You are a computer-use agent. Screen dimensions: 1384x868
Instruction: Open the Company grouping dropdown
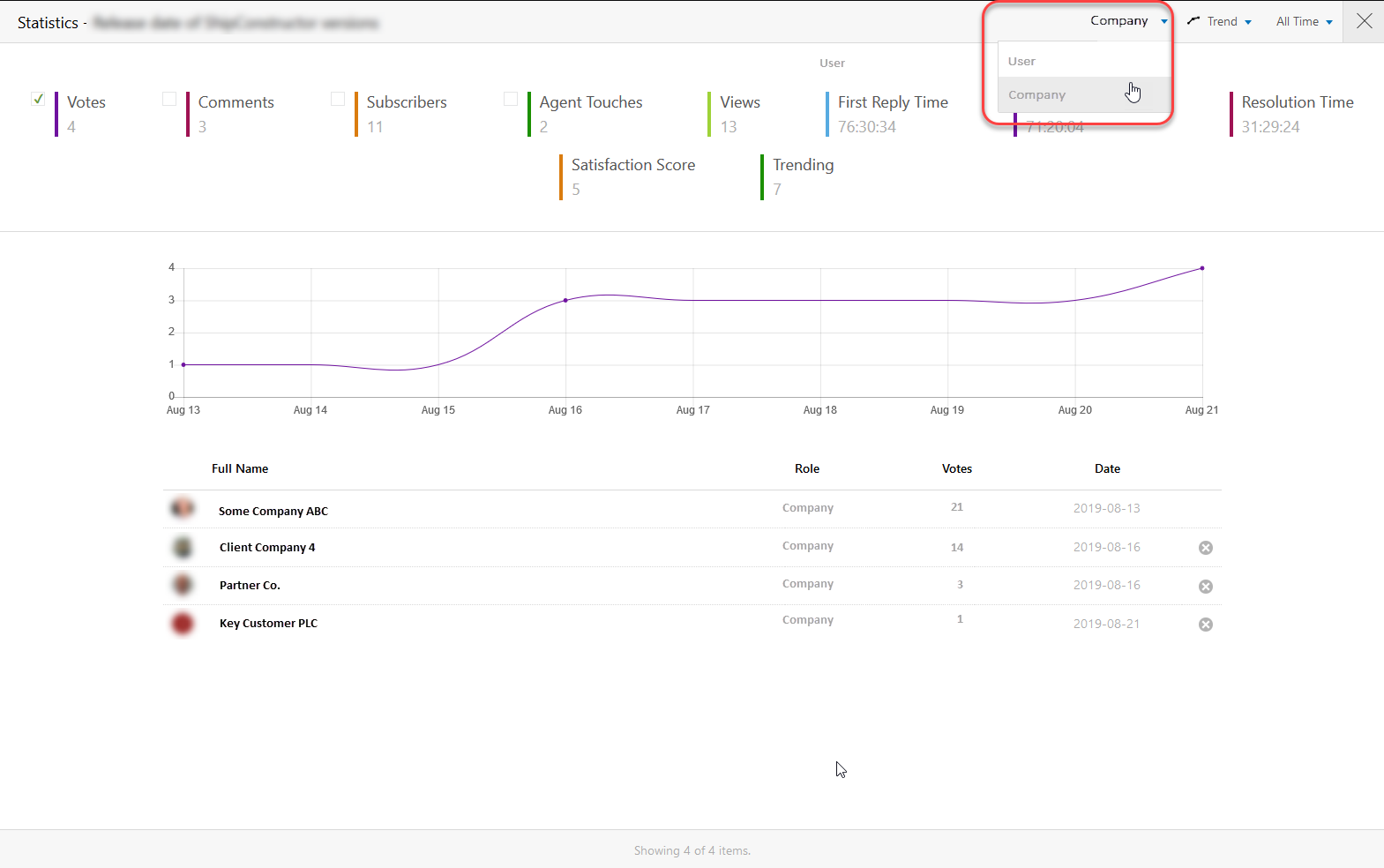[x=1128, y=21]
